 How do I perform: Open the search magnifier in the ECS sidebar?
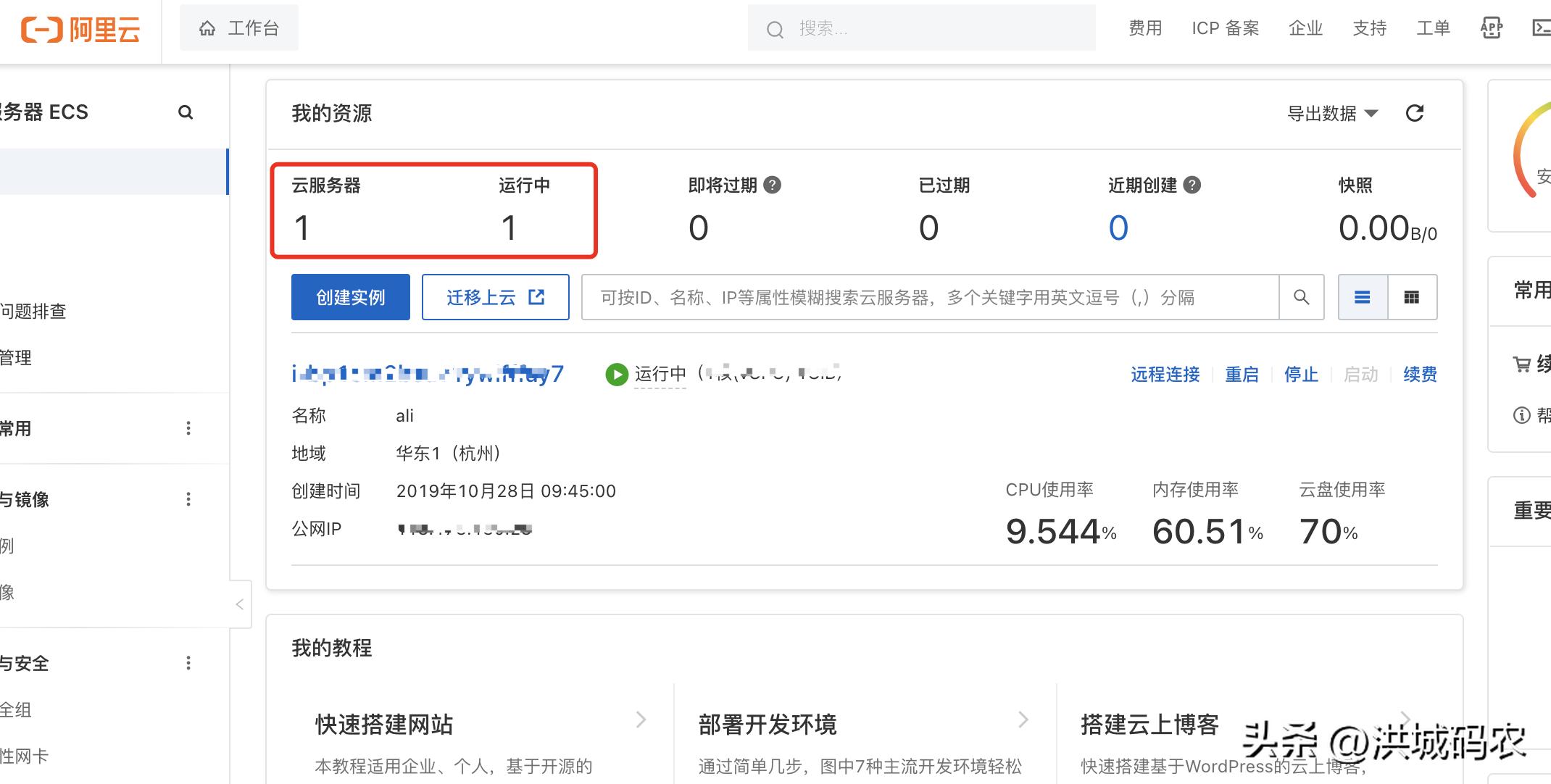186,112
